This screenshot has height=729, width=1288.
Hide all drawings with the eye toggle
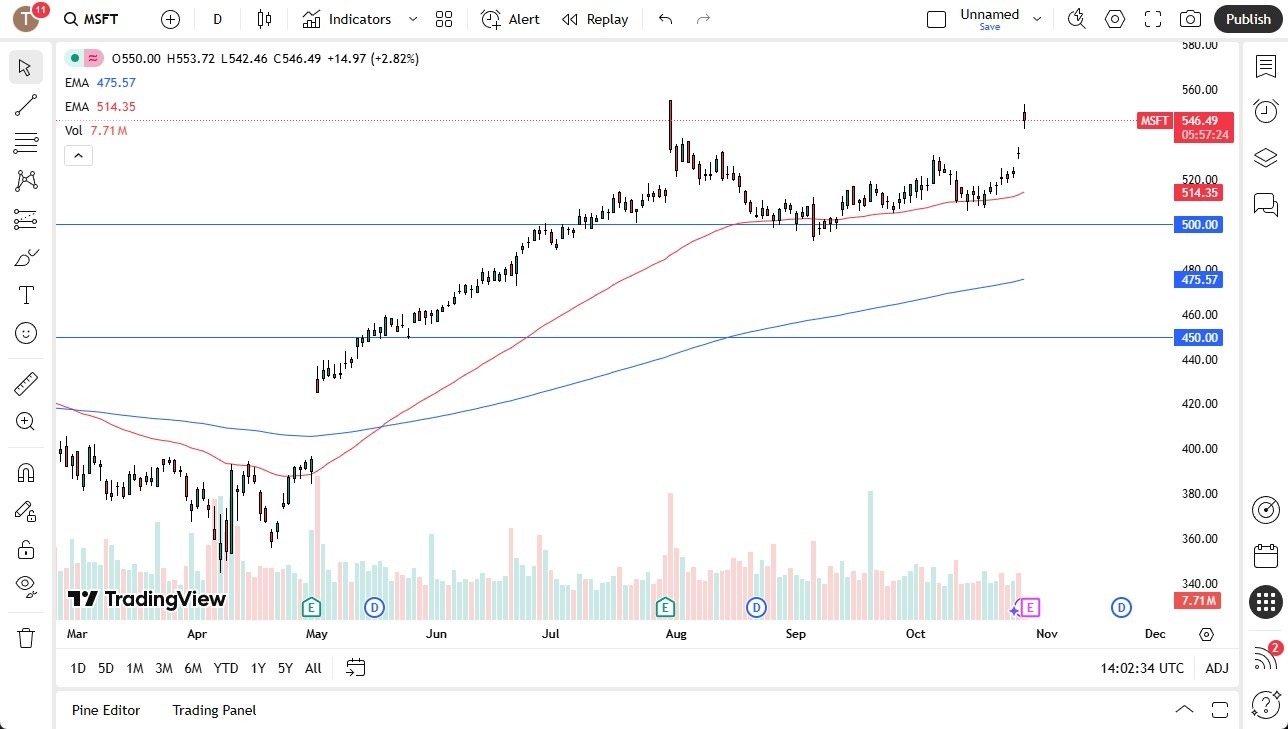click(26, 585)
